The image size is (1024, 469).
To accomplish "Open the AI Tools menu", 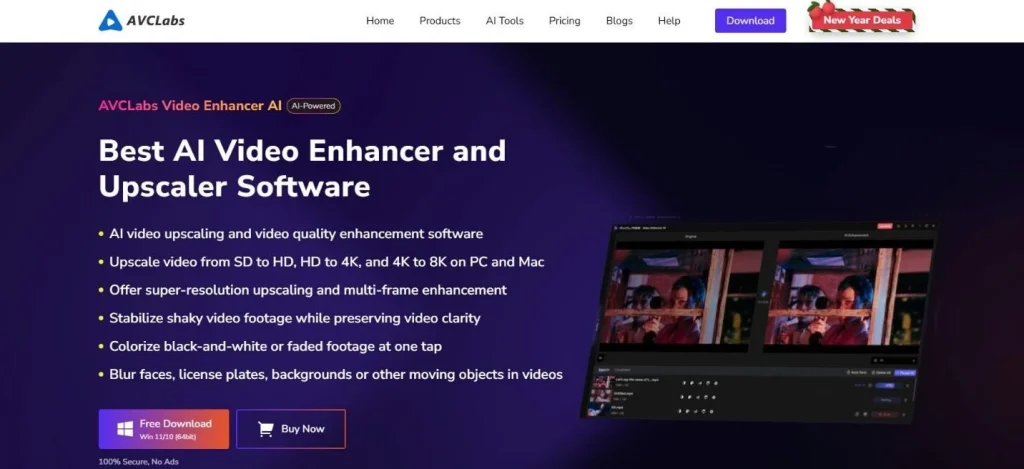I will [505, 21].
